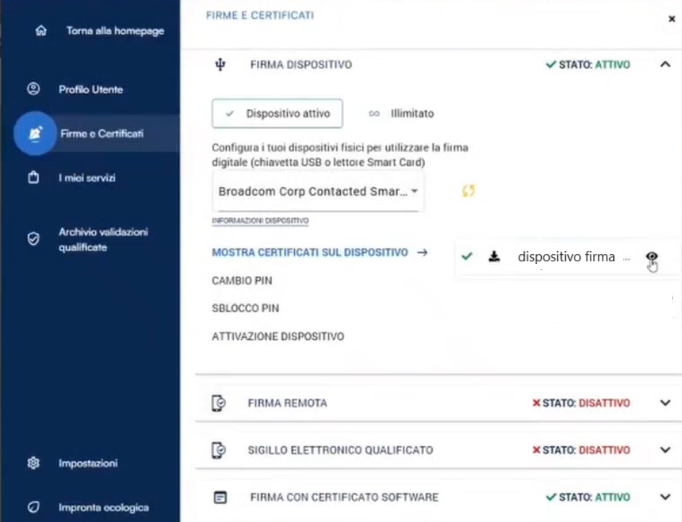Screen dimensions: 682x522
Task: Click the Firma Remota section icon
Action: [219, 403]
